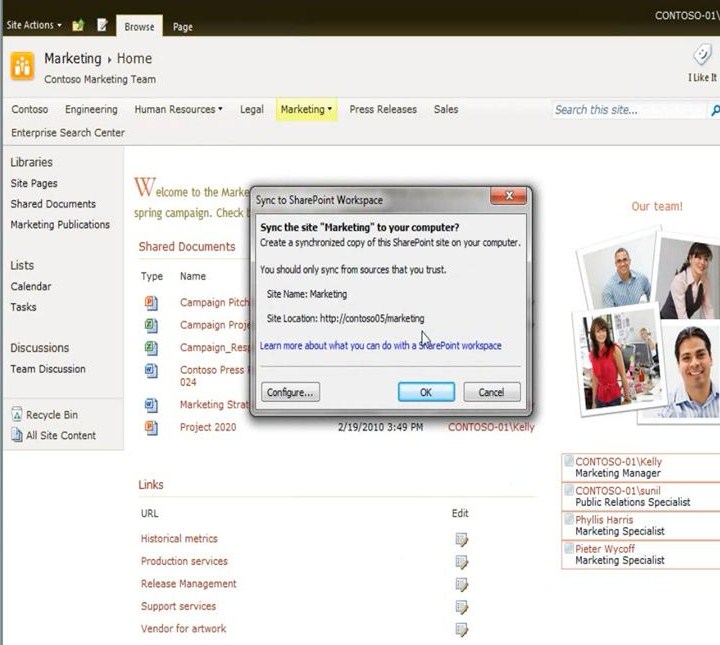This screenshot has width=720, height=645.
Task: Open the Release Management link
Action: point(189,583)
